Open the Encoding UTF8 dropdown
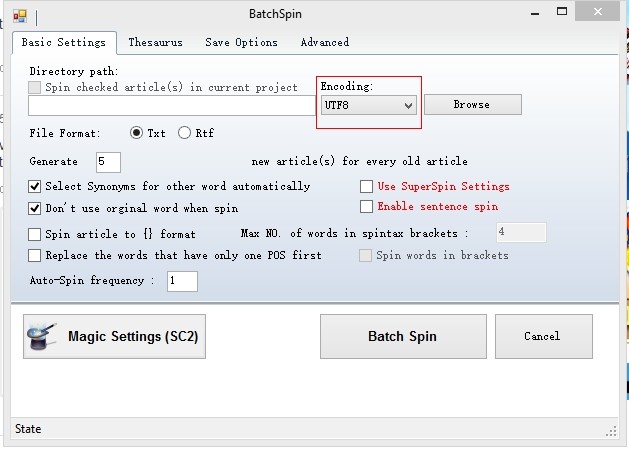Image resolution: width=629 pixels, height=451 pixels. (x=368, y=105)
